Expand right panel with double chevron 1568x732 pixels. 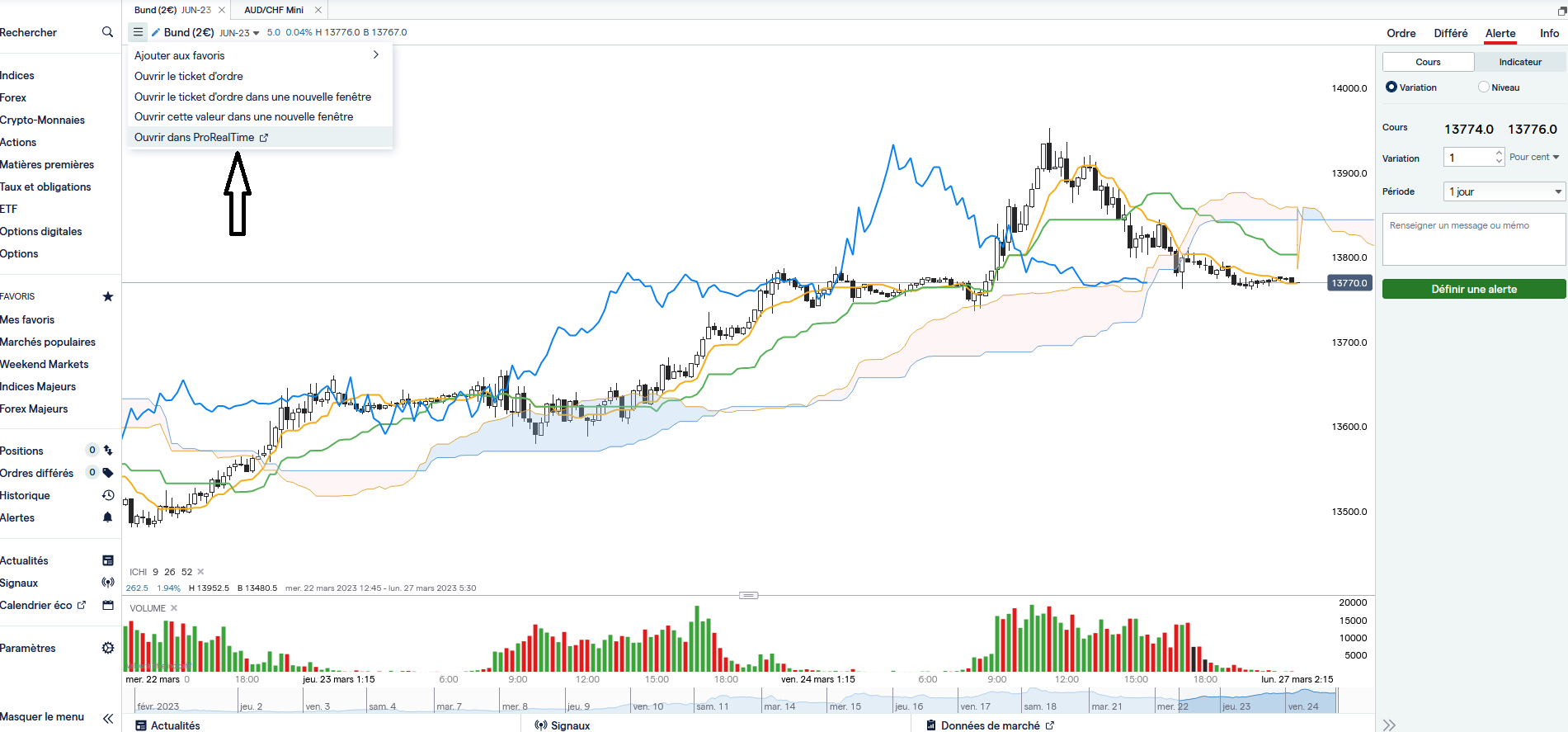1390,725
